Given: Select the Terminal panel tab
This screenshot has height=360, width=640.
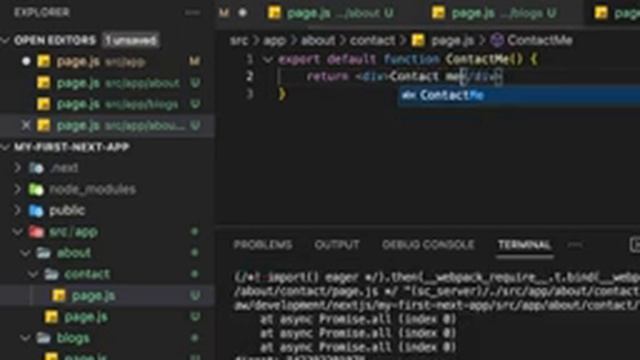Looking at the screenshot, I should (x=524, y=244).
